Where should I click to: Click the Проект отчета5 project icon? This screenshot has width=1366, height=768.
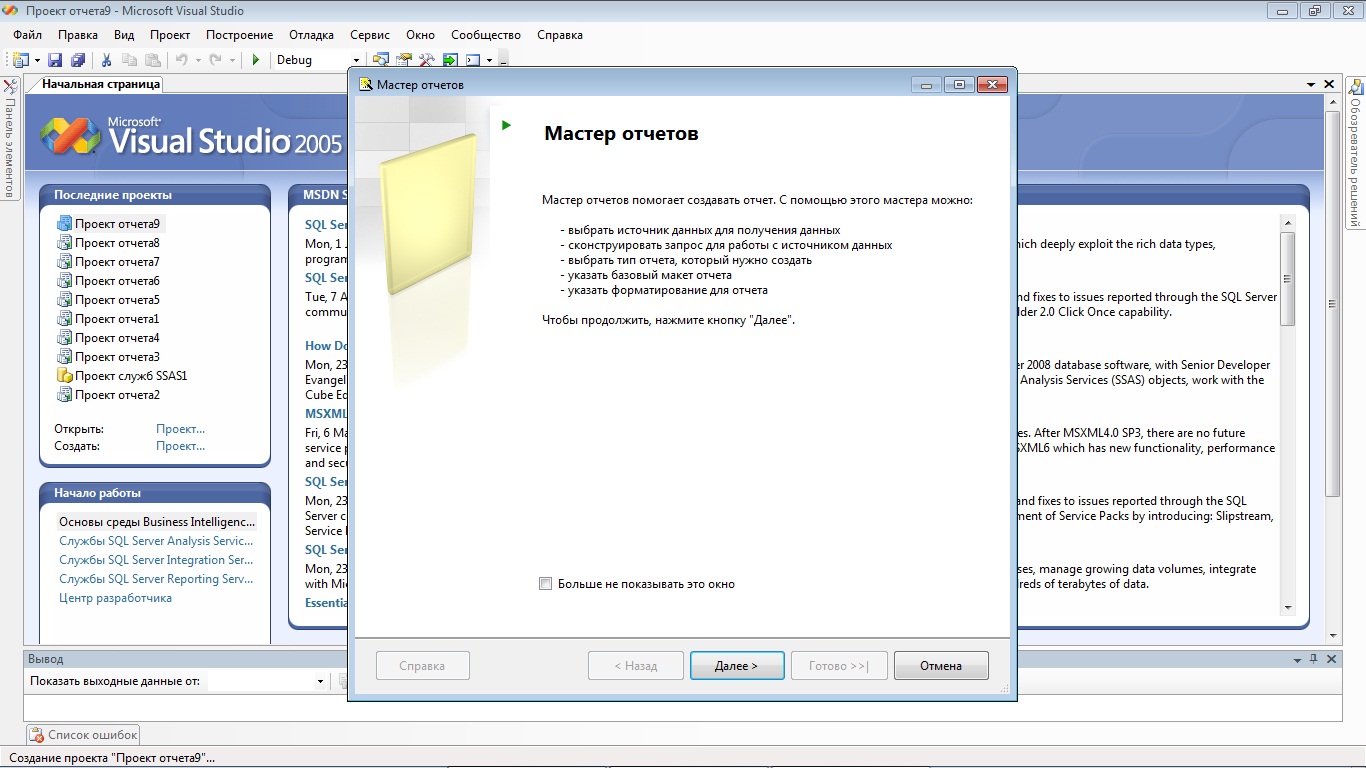point(65,300)
